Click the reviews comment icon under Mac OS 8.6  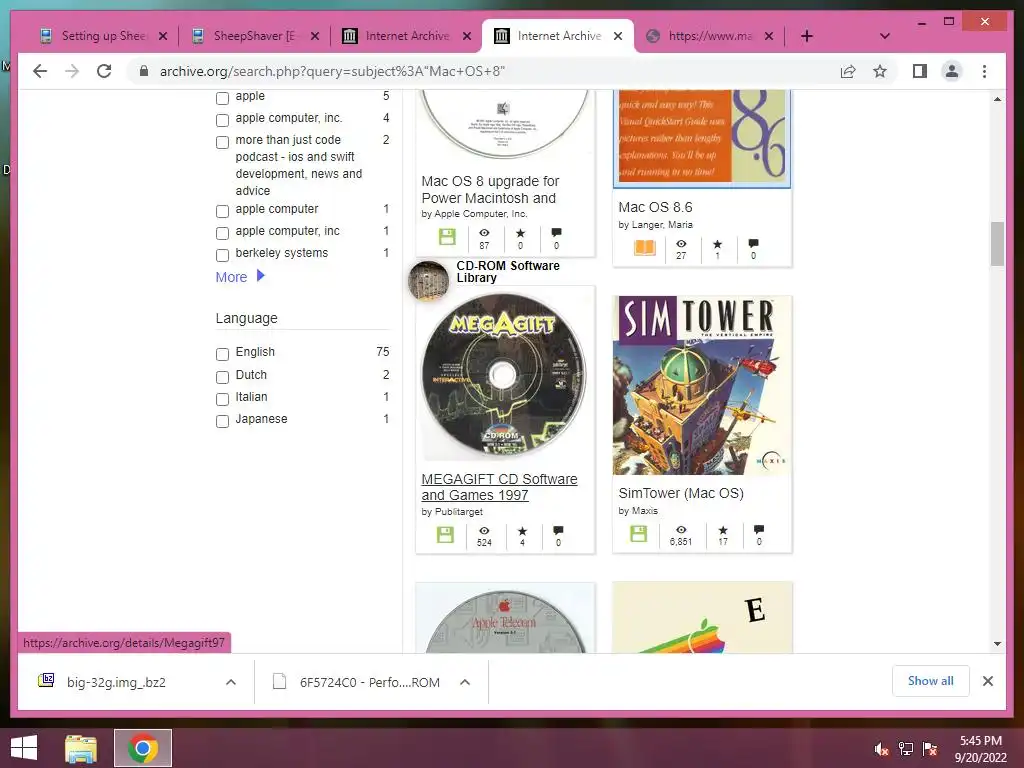coord(753,244)
